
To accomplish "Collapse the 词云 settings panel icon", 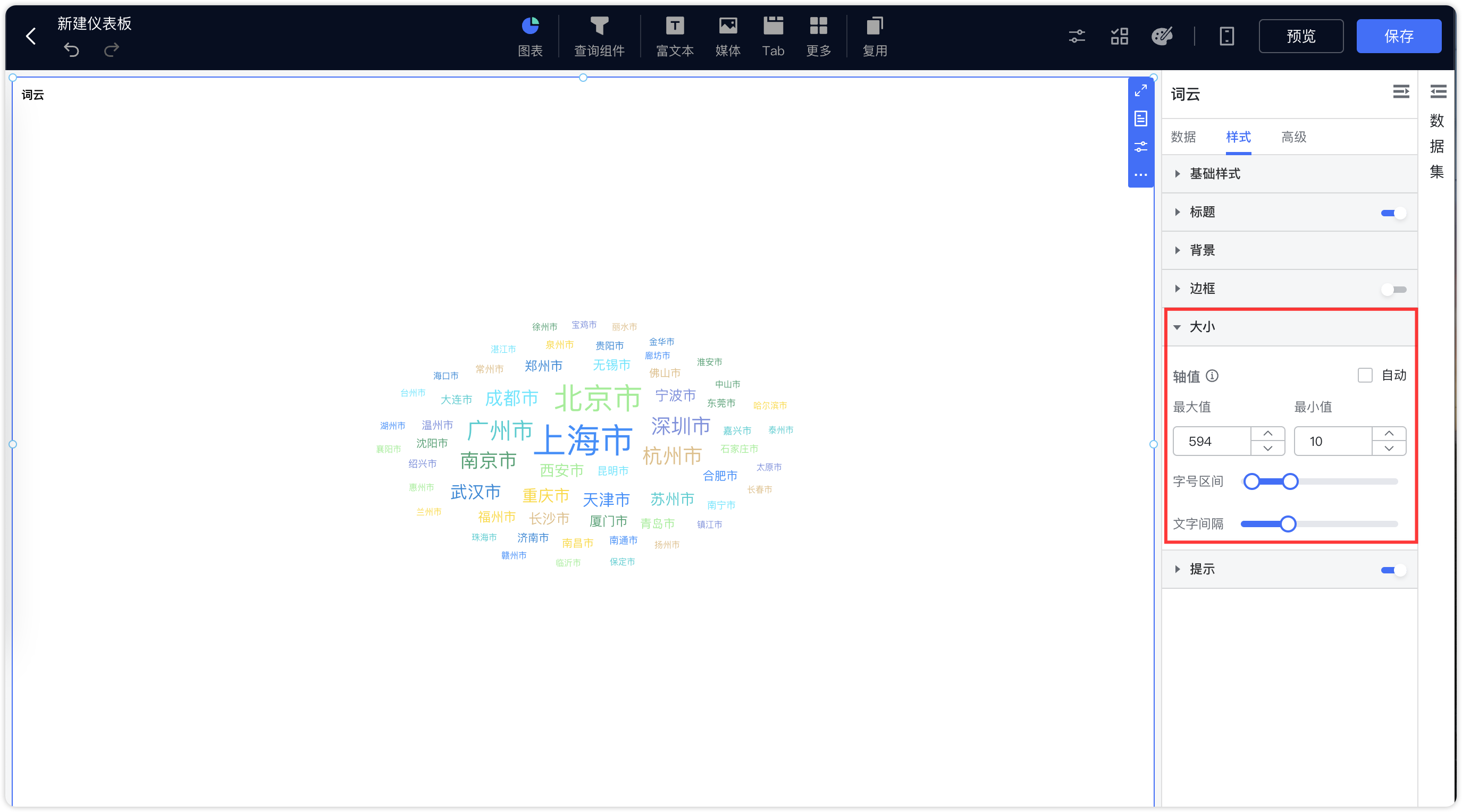I will (x=1401, y=92).
